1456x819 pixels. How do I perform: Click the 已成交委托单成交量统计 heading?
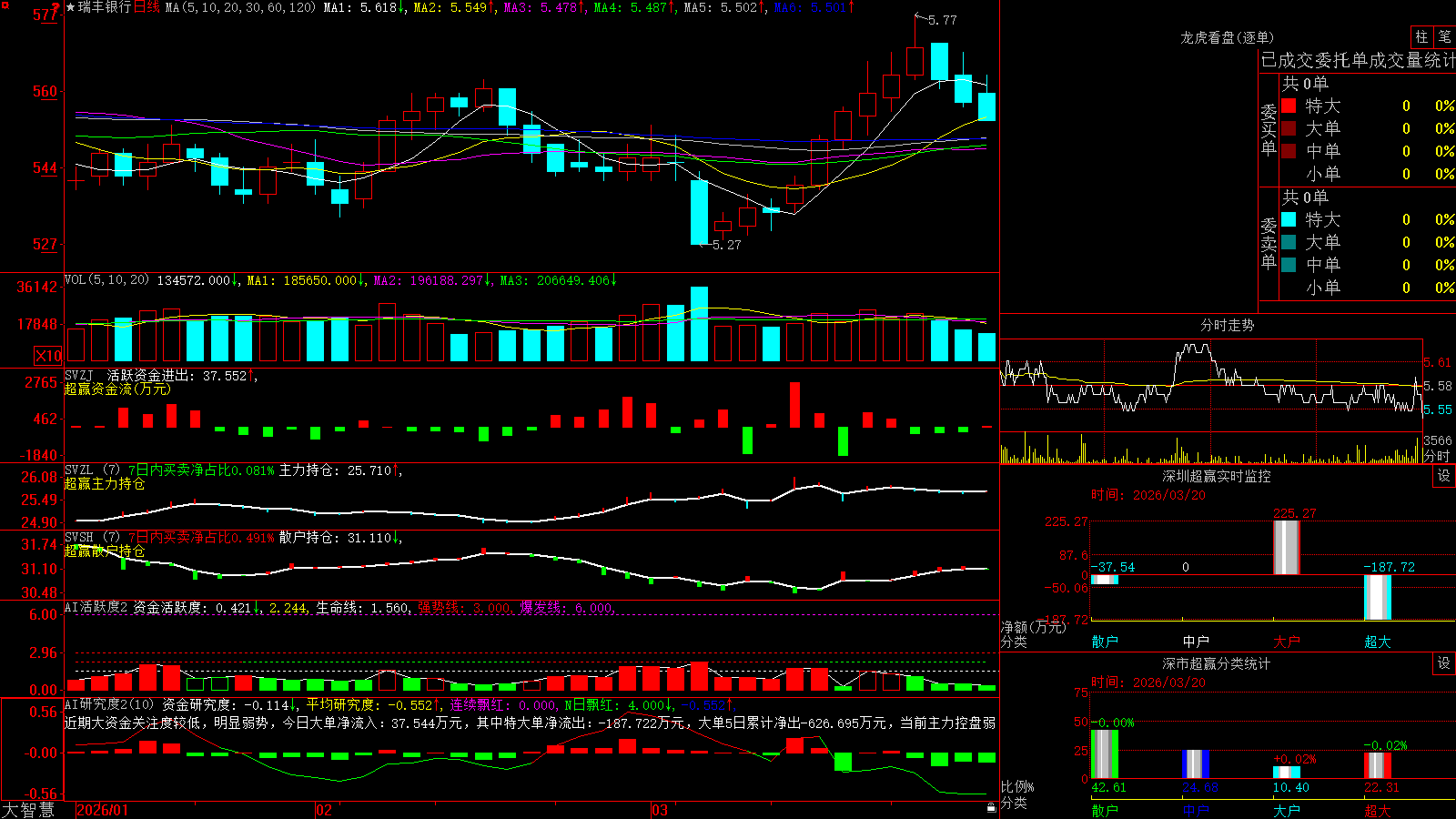[x=1358, y=60]
